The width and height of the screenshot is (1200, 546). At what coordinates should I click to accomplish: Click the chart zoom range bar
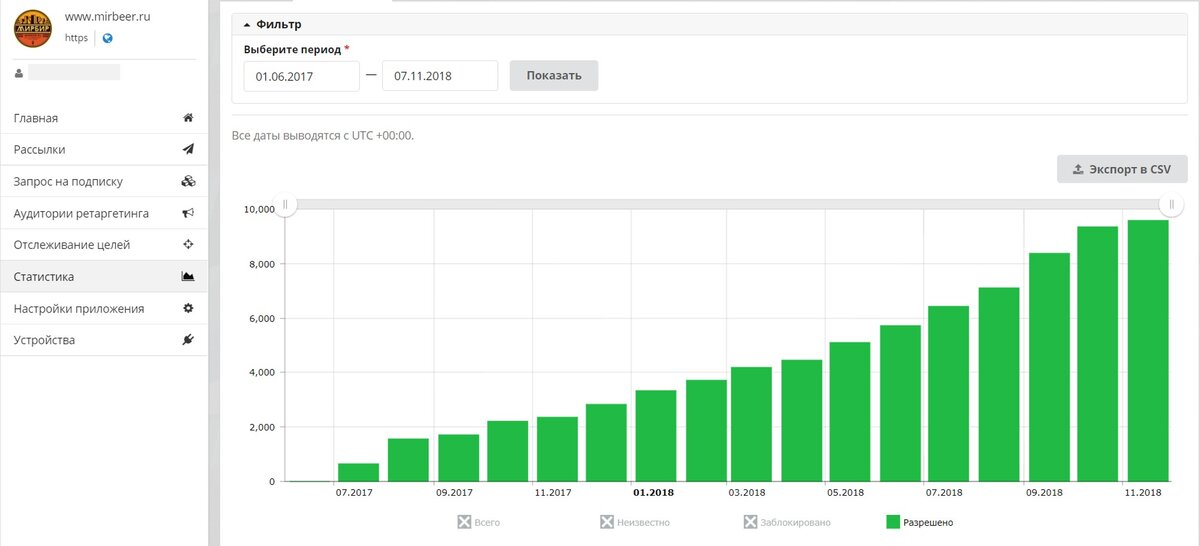coord(728,204)
